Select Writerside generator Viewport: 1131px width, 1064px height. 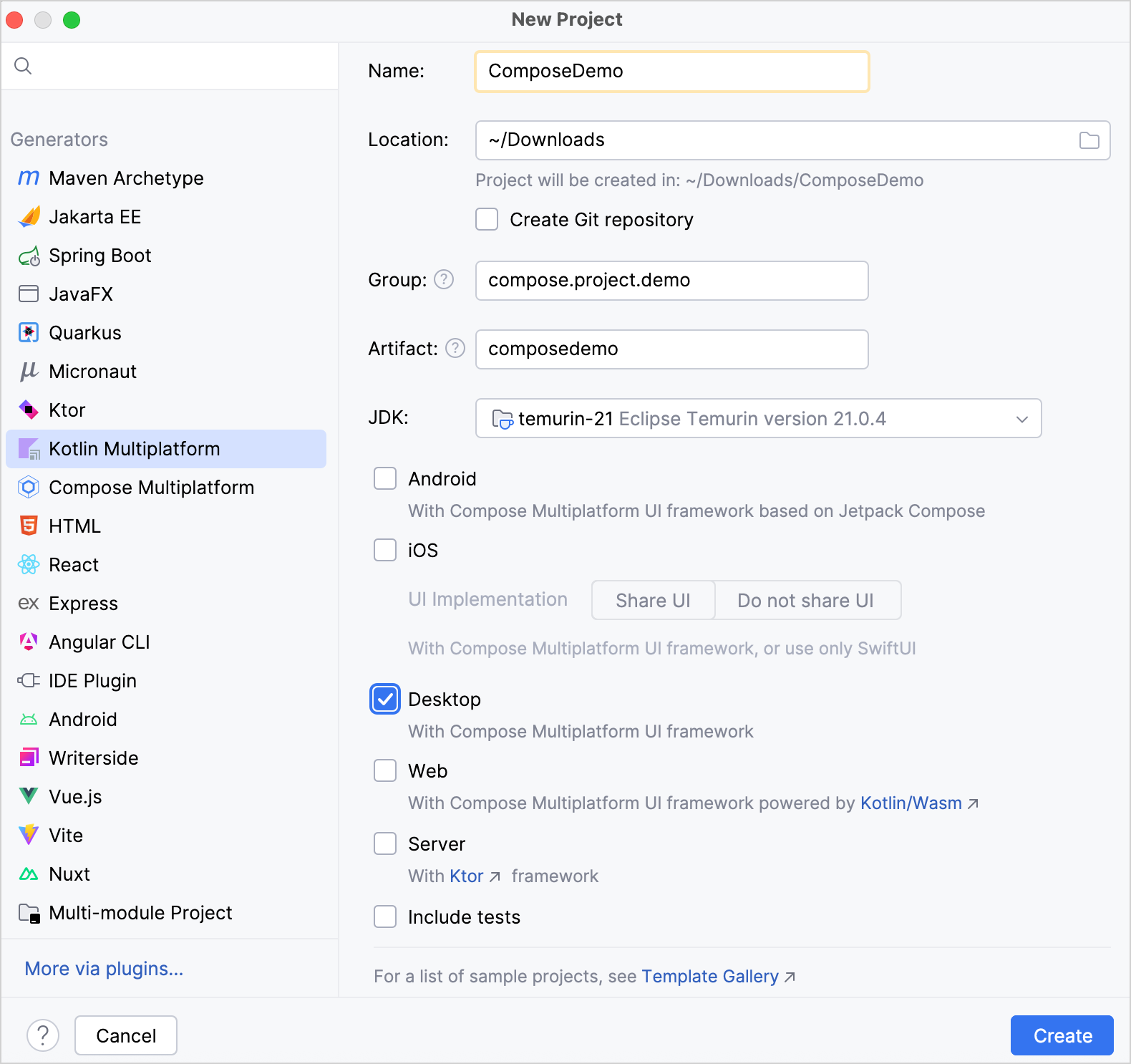[x=166, y=758]
